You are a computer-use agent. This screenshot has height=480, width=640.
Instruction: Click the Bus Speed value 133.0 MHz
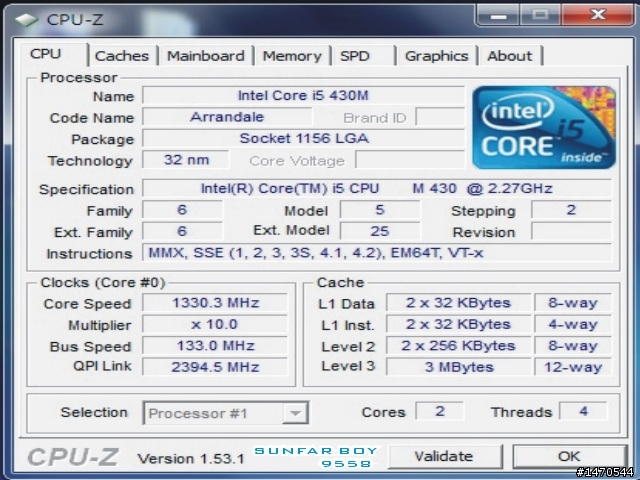tap(215, 346)
